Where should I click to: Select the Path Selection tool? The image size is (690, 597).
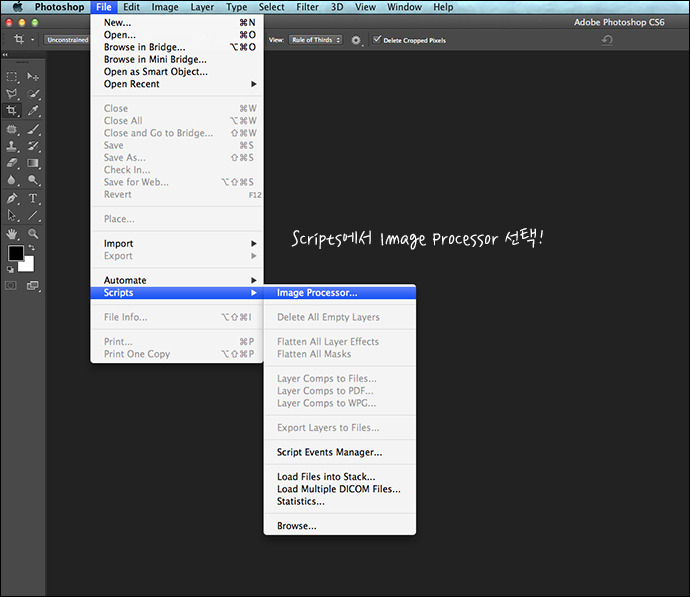tap(12, 216)
